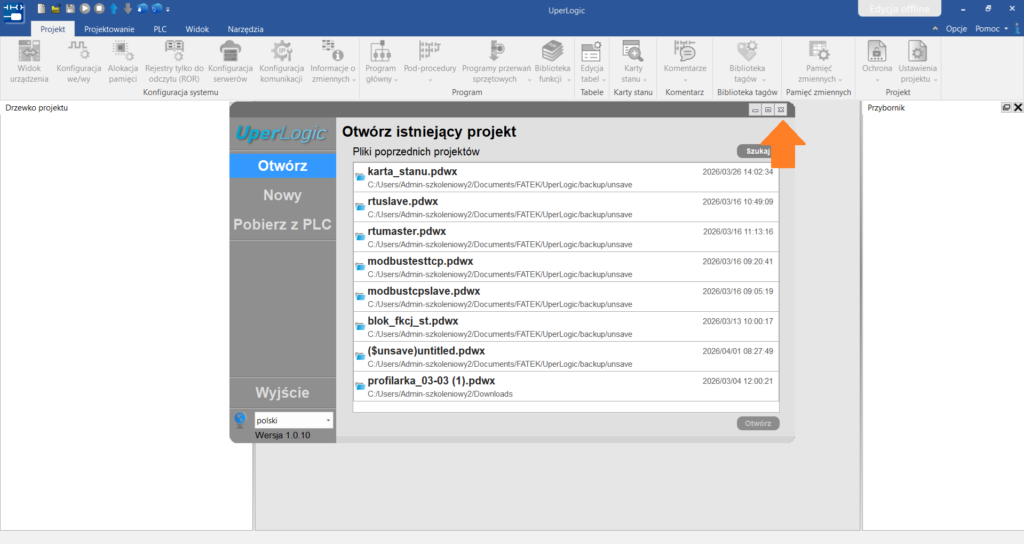
Task: Select Pobierz z PLC in the sidebar
Action: coord(283,224)
